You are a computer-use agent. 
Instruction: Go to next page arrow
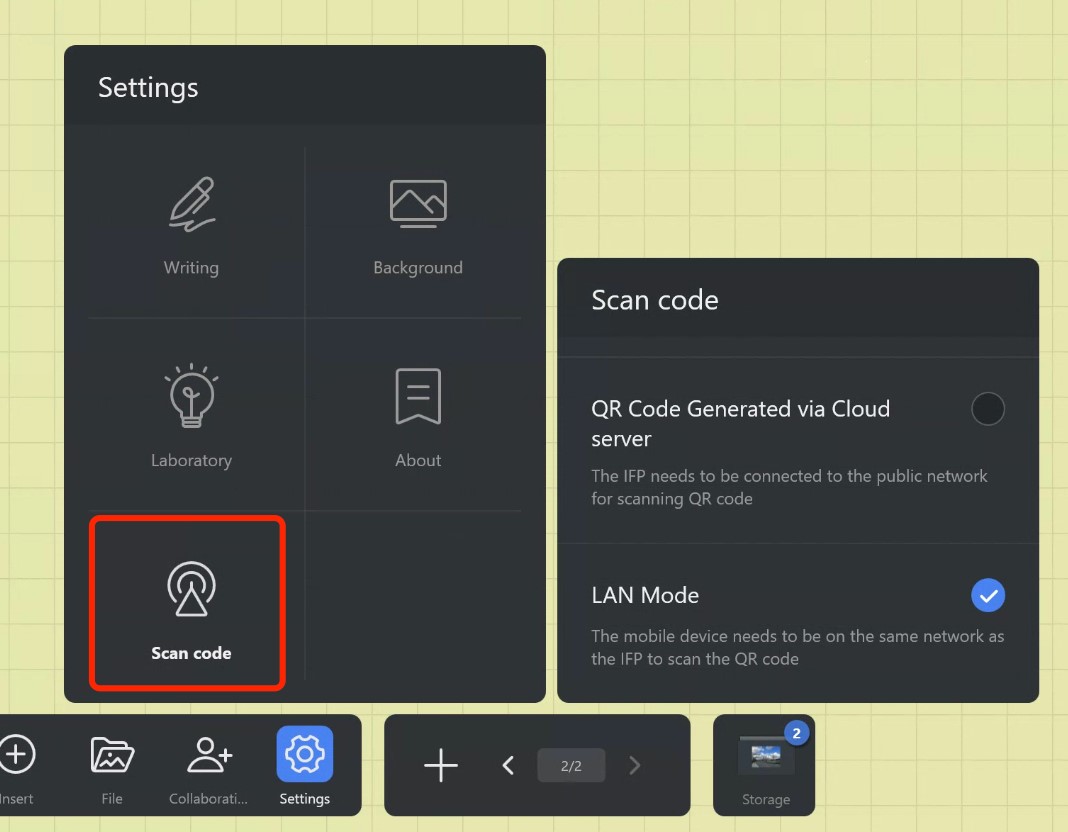coord(634,766)
